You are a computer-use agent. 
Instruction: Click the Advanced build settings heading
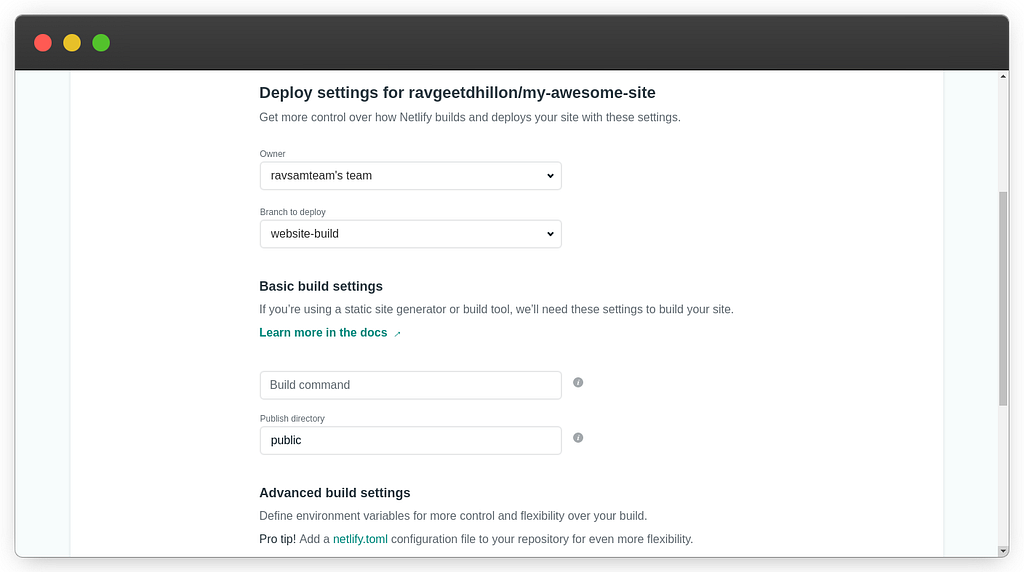(334, 493)
